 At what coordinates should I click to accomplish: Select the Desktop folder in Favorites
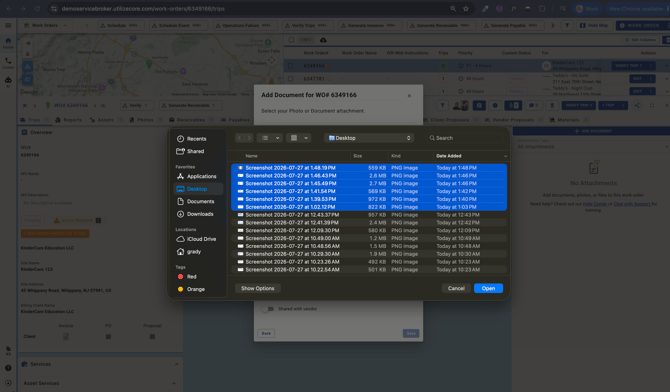coord(198,189)
